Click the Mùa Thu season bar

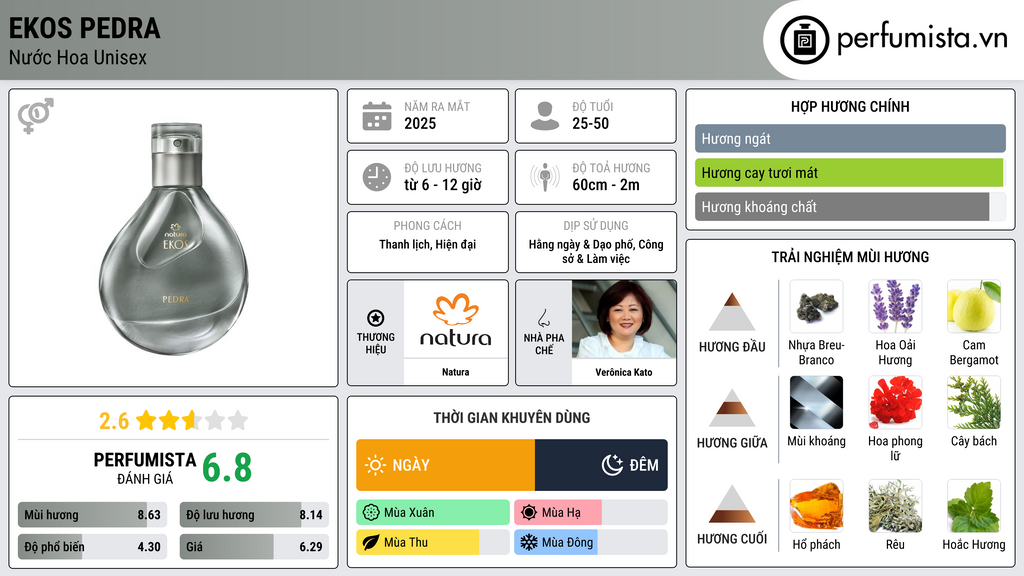pyautogui.click(x=433, y=543)
